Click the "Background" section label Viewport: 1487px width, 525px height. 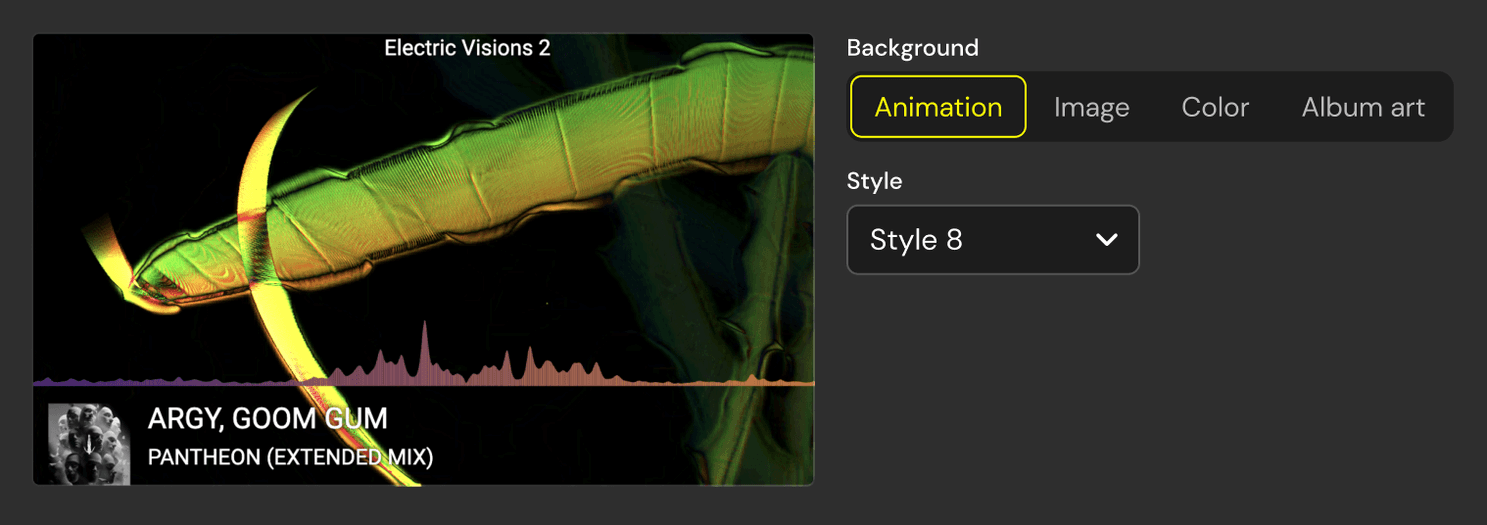point(912,48)
